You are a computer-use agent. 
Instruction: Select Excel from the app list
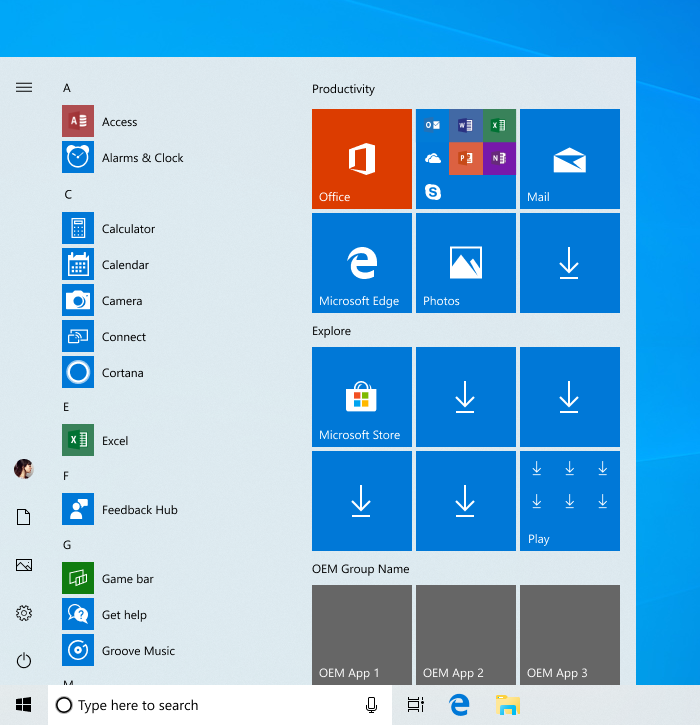(115, 441)
